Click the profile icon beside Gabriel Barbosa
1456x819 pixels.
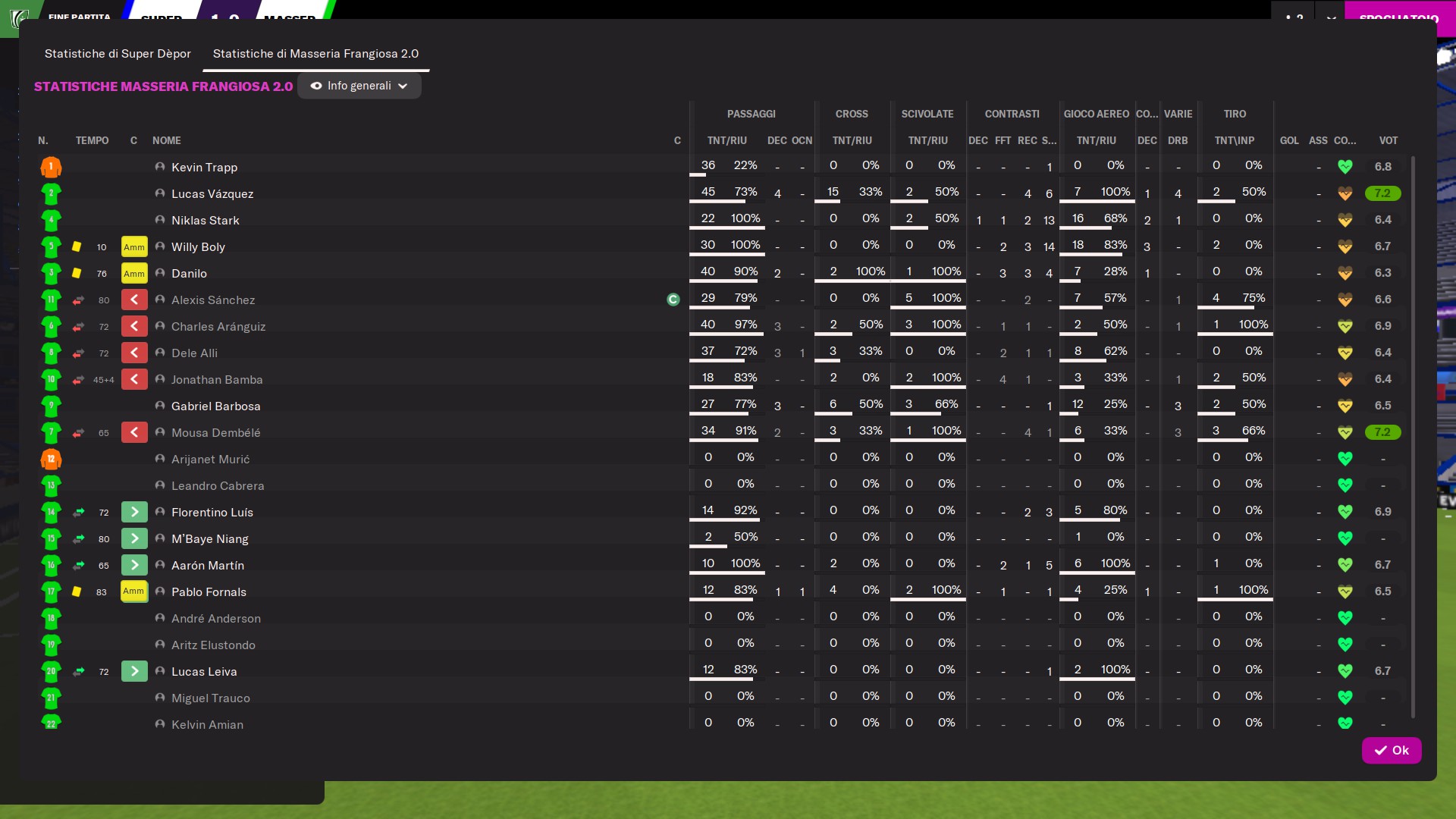pyautogui.click(x=160, y=406)
